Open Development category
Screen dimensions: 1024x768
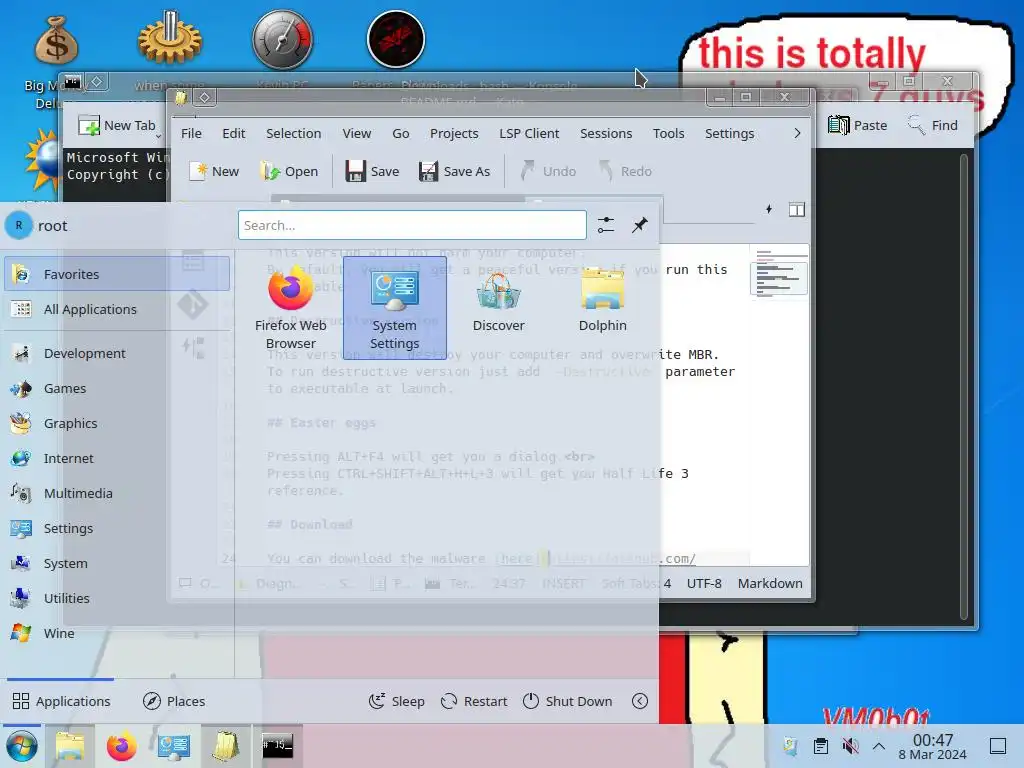point(117,353)
